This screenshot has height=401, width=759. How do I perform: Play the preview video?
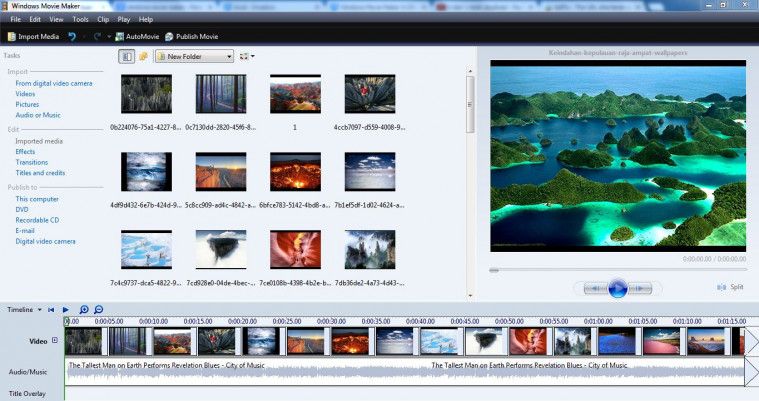pyautogui.click(x=618, y=289)
